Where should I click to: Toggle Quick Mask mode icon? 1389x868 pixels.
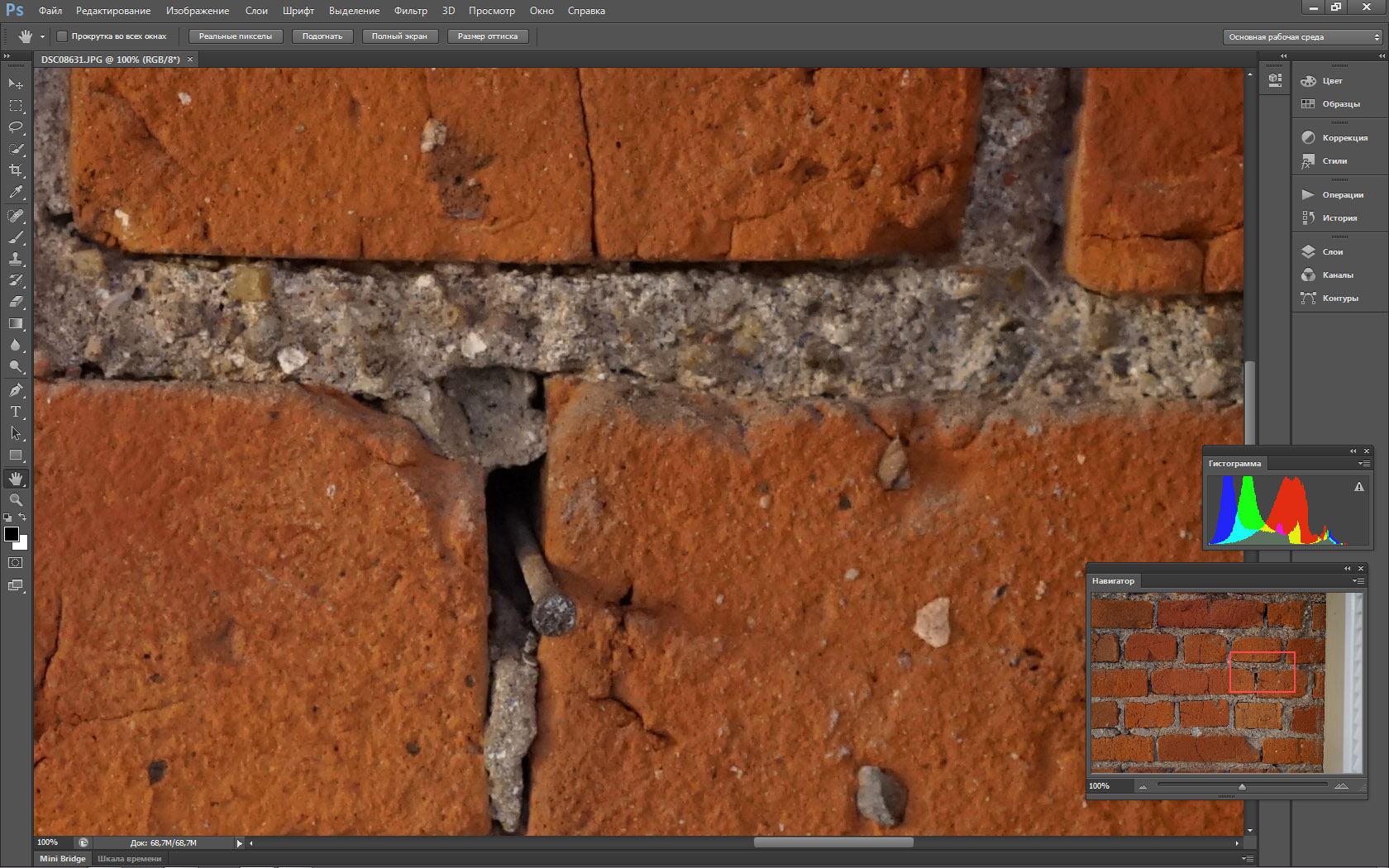pyautogui.click(x=16, y=563)
